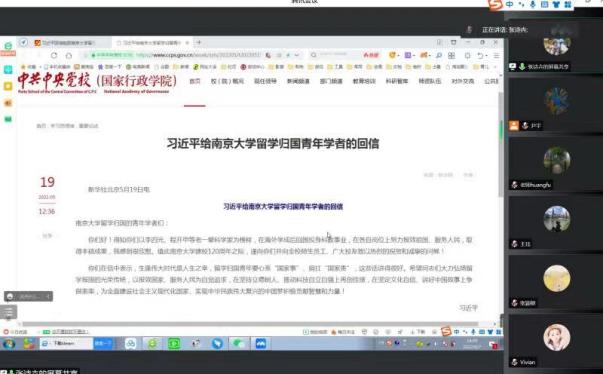Reload the page with the browser refresh icon
603x374 pixels.
click(x=54, y=55)
